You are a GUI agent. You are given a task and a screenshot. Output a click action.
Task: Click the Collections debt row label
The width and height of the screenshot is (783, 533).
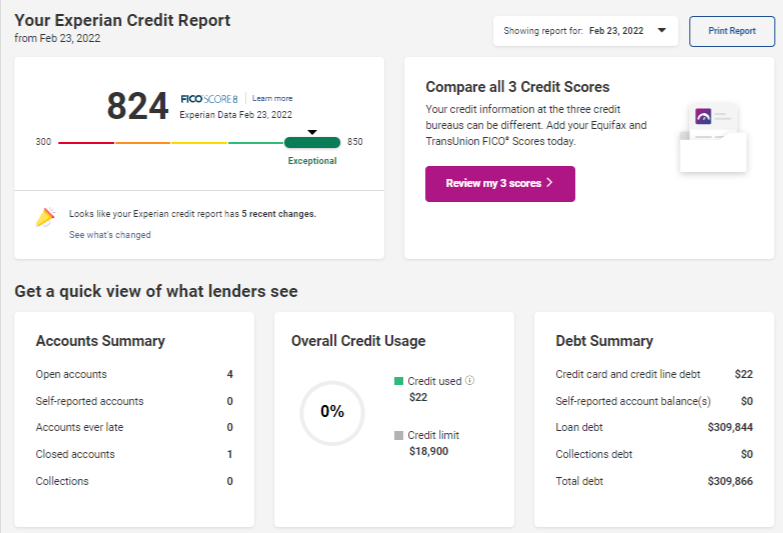(594, 454)
